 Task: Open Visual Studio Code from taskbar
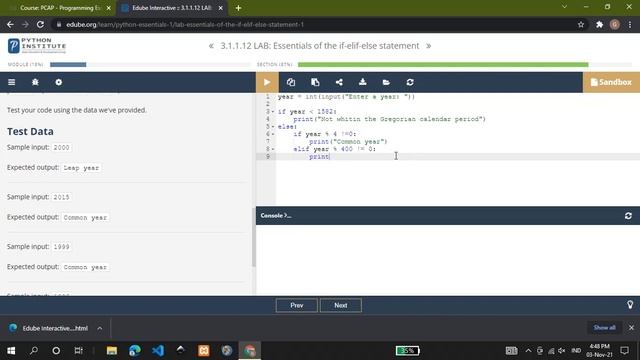(158, 351)
